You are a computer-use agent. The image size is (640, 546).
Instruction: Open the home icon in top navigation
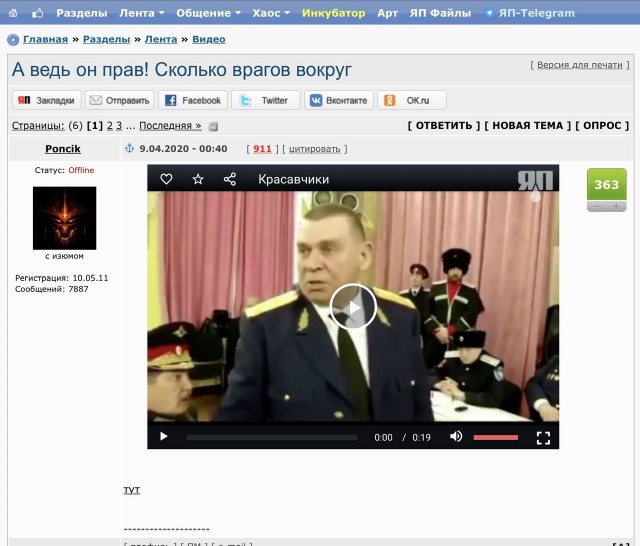pyautogui.click(x=13, y=13)
